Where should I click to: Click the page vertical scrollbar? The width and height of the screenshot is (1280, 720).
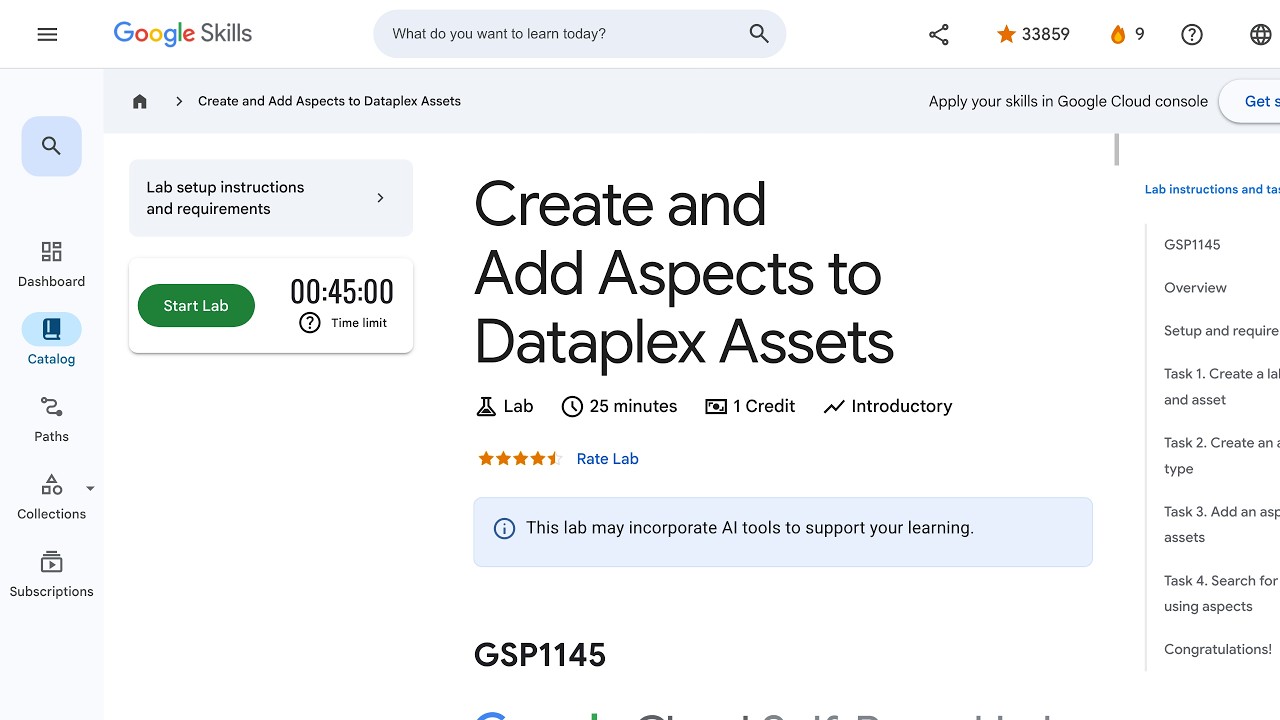click(1116, 149)
